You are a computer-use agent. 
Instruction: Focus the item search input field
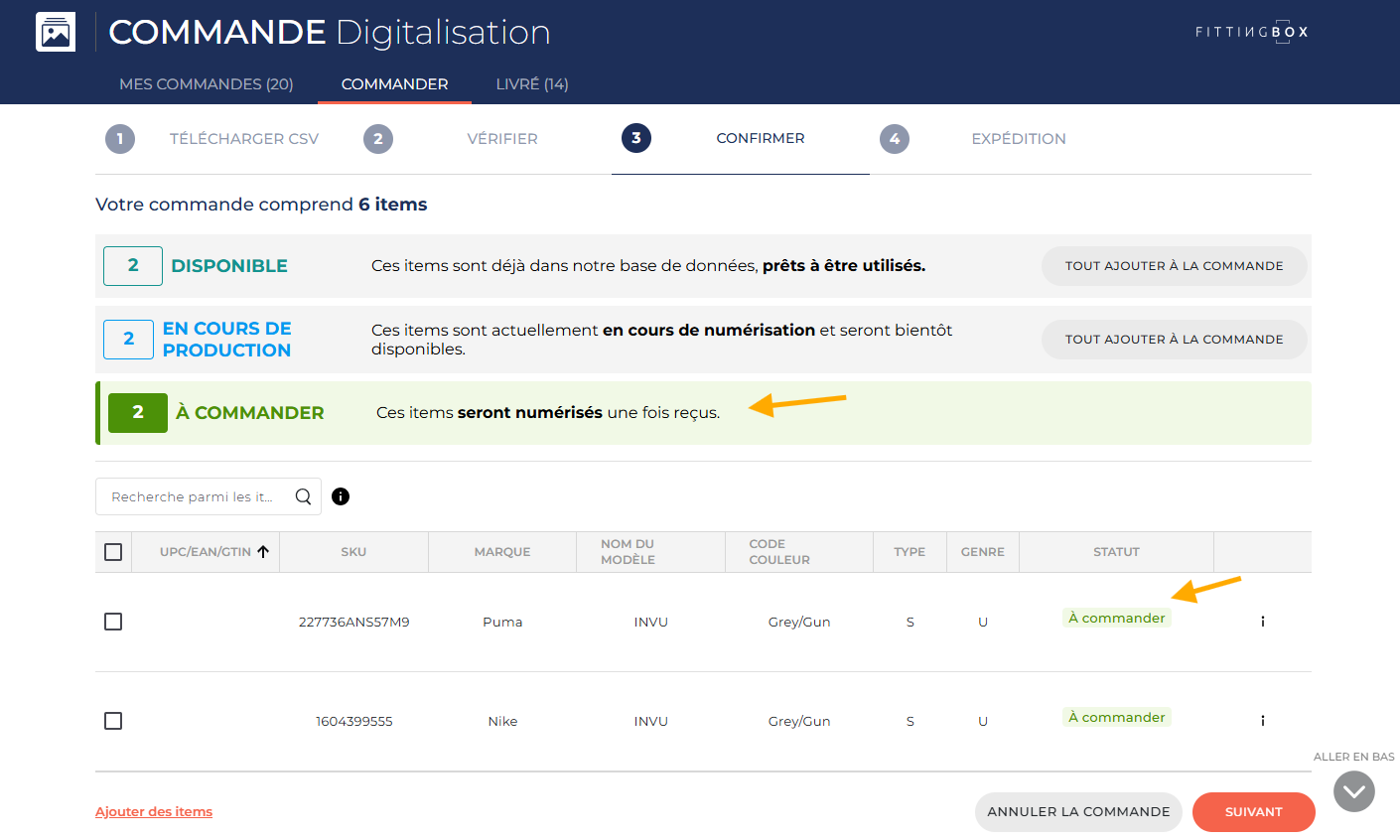pos(194,496)
